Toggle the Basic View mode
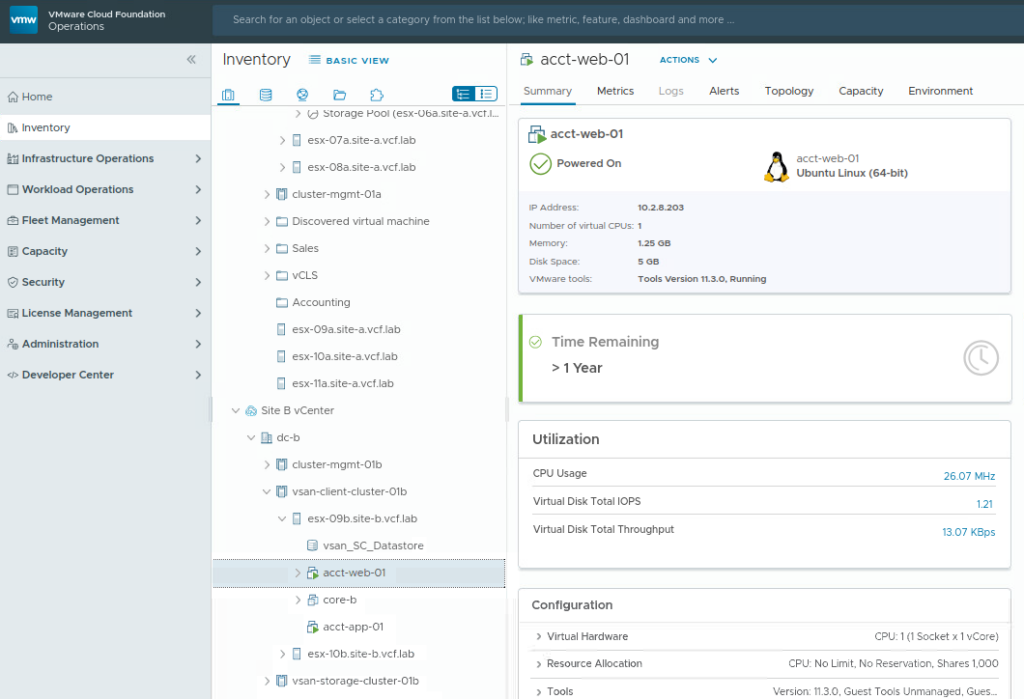1024x699 pixels. [x=348, y=61]
